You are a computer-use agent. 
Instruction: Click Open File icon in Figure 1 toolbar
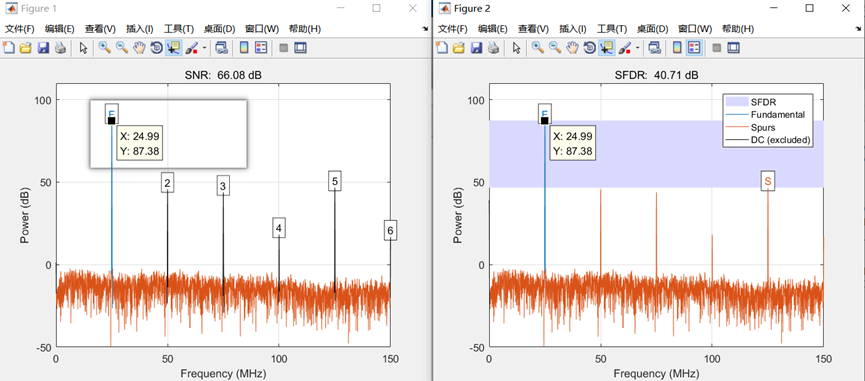click(25, 48)
